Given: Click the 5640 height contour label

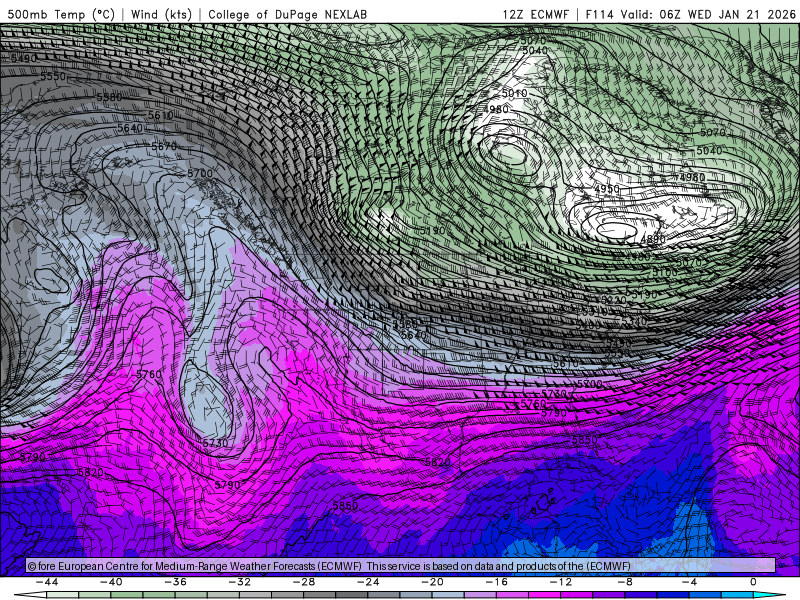Looking at the screenshot, I should pos(130,128).
